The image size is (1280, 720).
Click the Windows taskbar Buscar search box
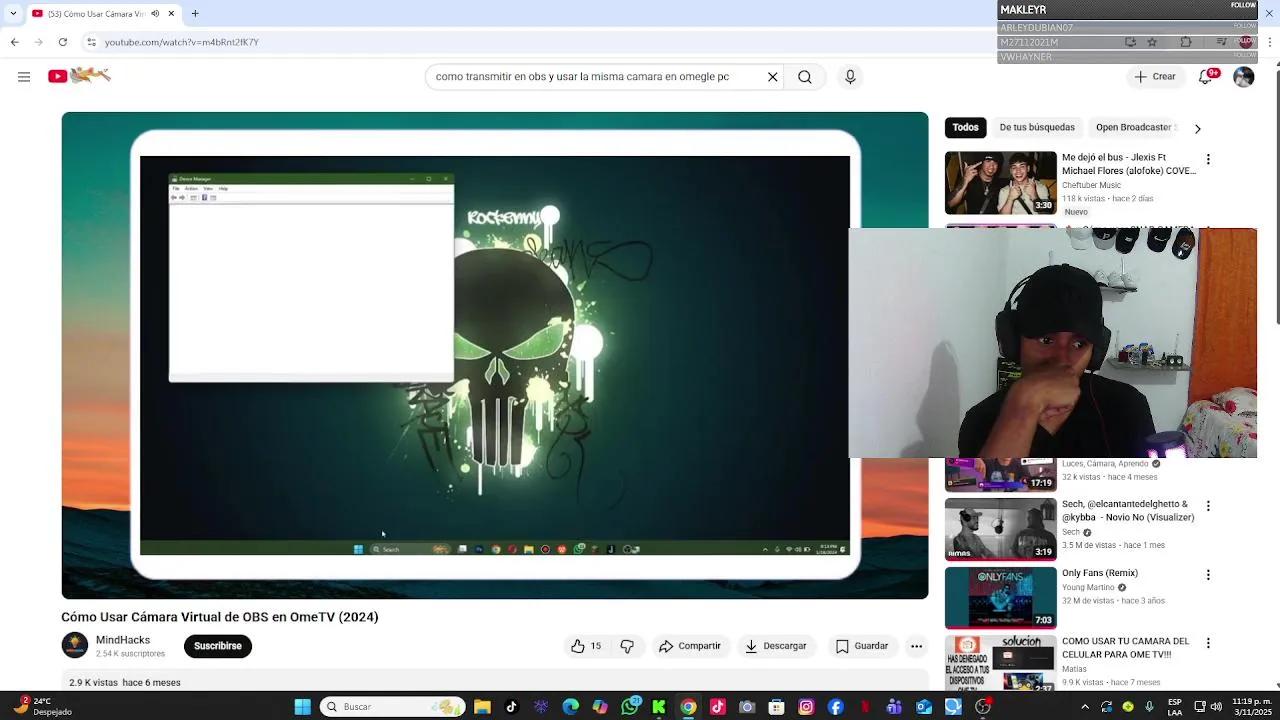point(392,707)
